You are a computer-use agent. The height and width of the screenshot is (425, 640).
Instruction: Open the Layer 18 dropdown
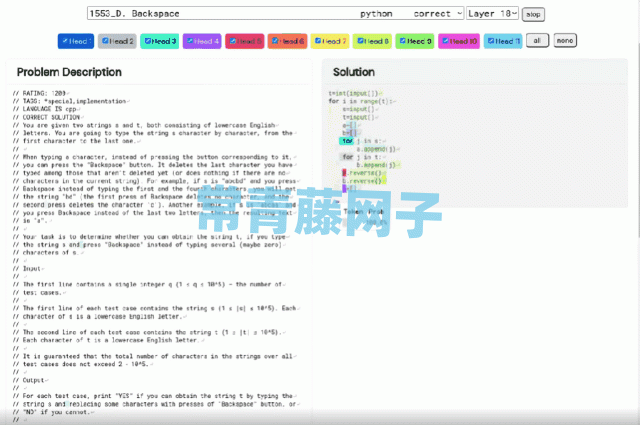(x=493, y=14)
